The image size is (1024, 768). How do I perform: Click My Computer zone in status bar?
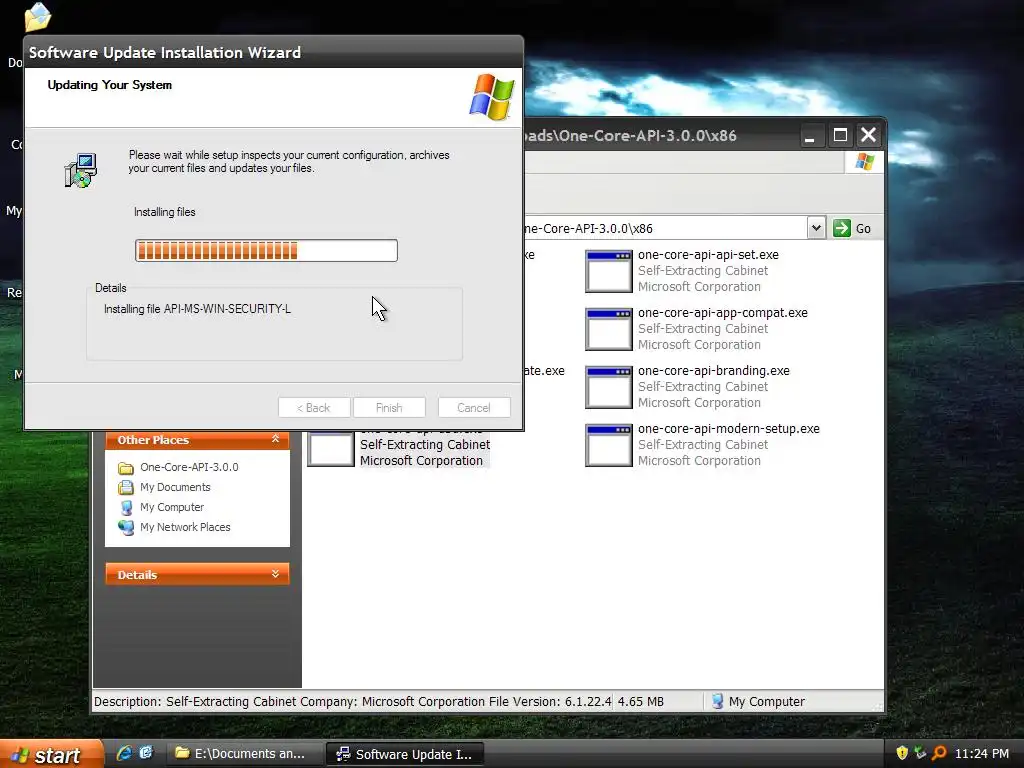point(758,701)
